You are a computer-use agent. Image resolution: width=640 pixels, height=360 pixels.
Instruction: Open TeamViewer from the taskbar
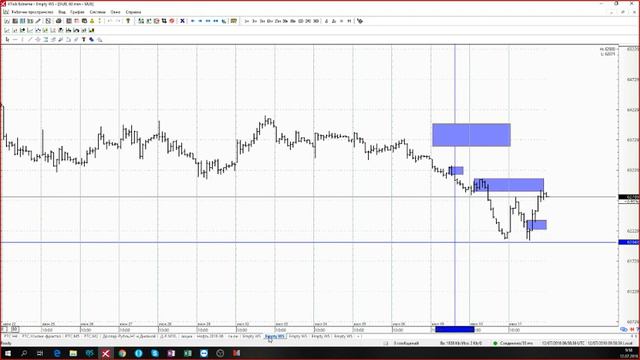click(204, 353)
